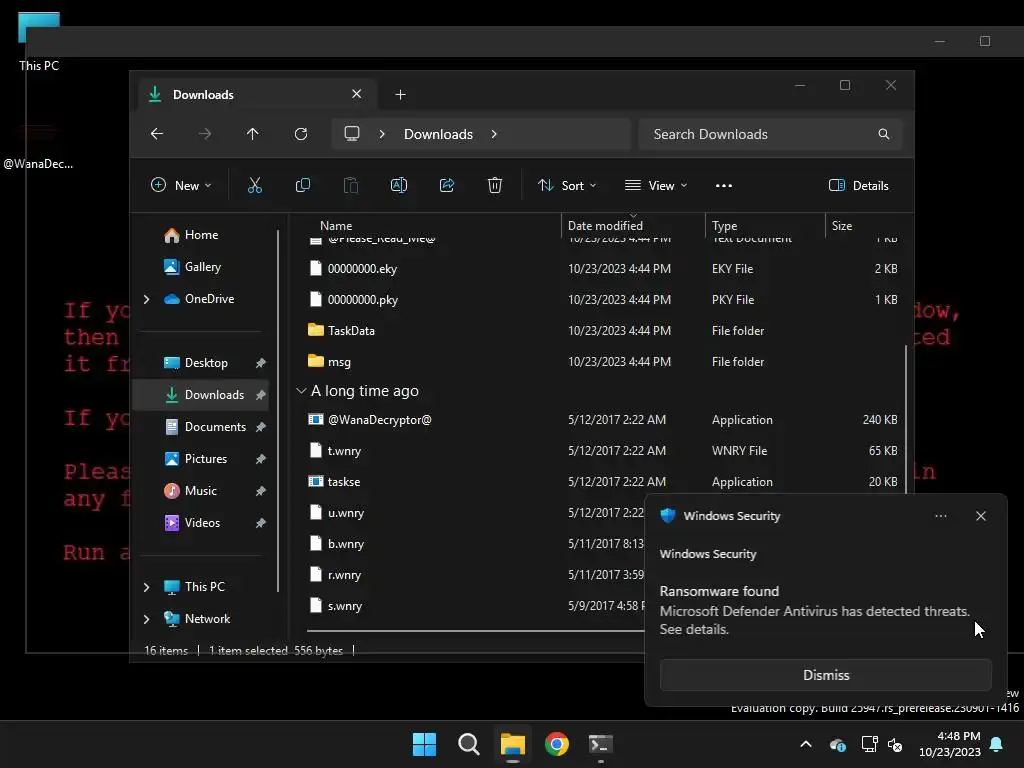Screen dimensions: 1024x768
Task: Click the Share icon in toolbar
Action: 447,185
